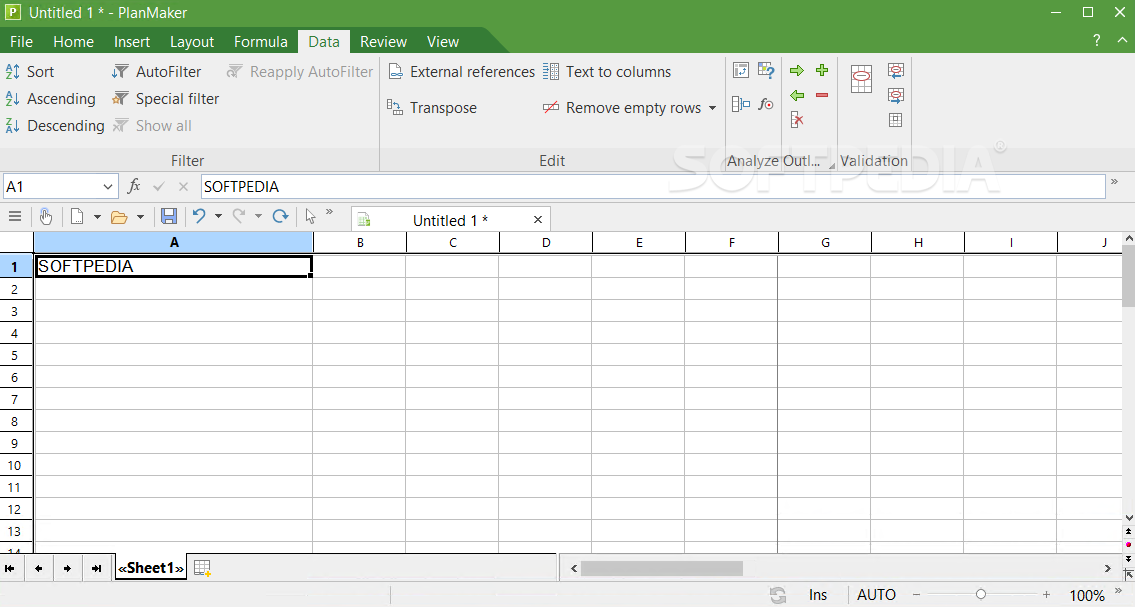The height and width of the screenshot is (607, 1135).
Task: Click External references command
Action: tap(462, 72)
